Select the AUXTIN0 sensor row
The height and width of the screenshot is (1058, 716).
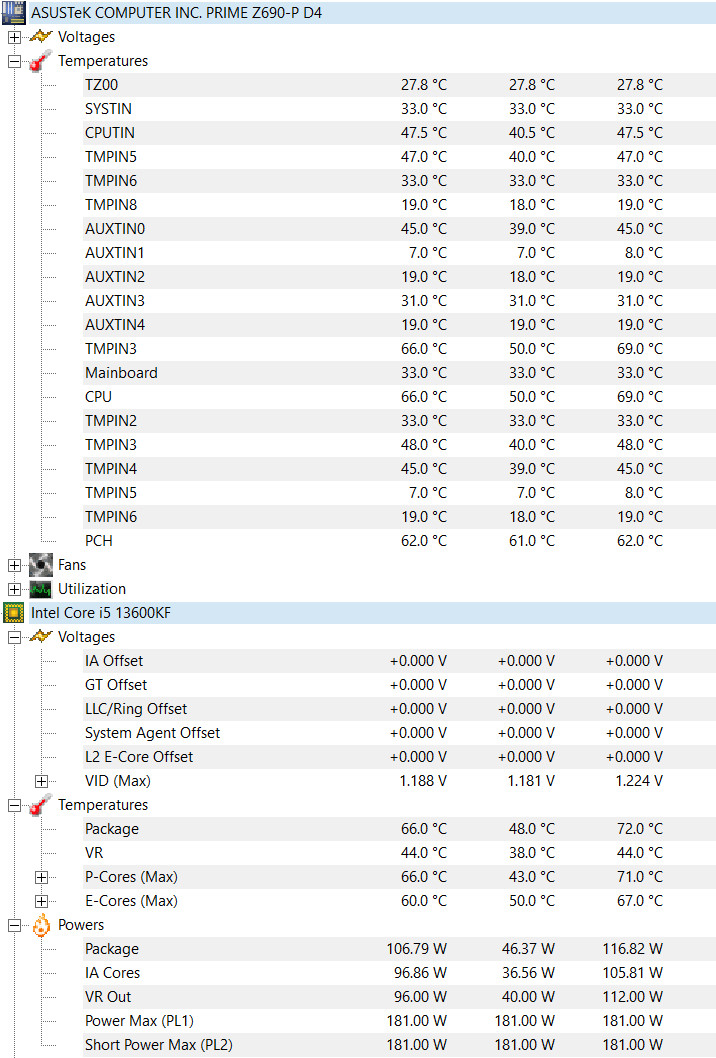(x=399, y=229)
